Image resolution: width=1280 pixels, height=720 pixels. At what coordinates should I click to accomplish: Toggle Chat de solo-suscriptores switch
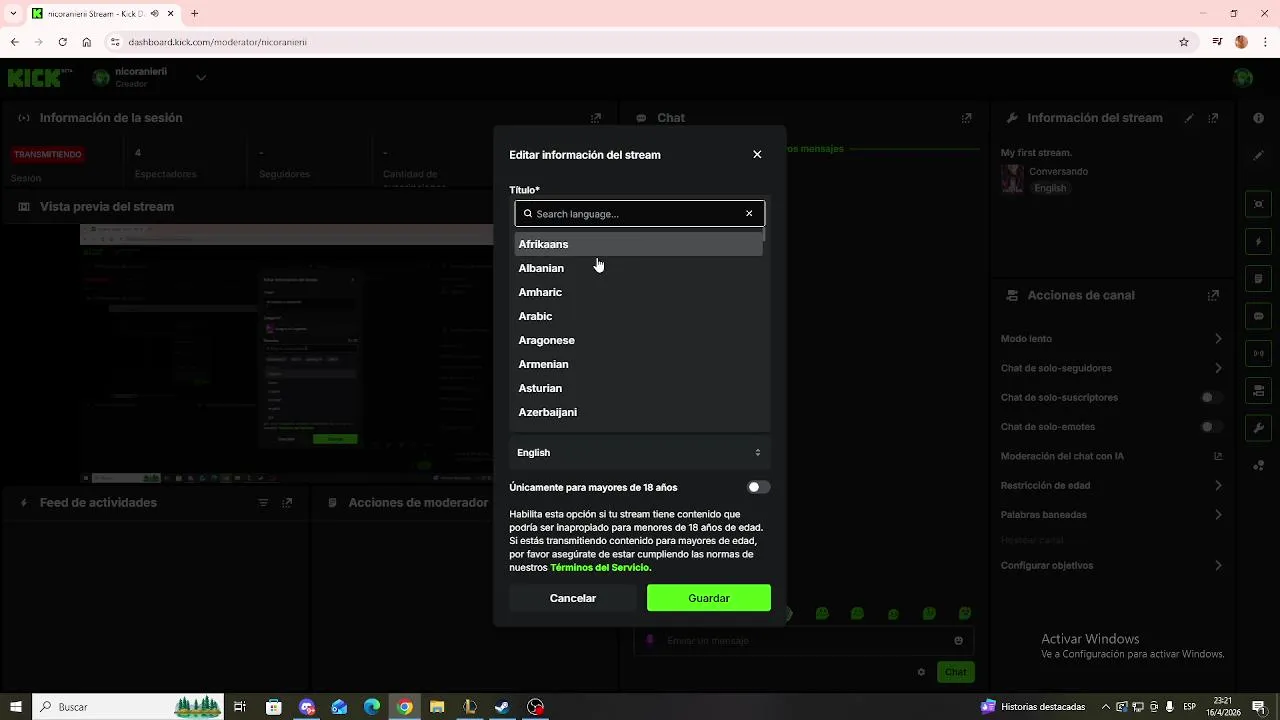[x=1211, y=398]
